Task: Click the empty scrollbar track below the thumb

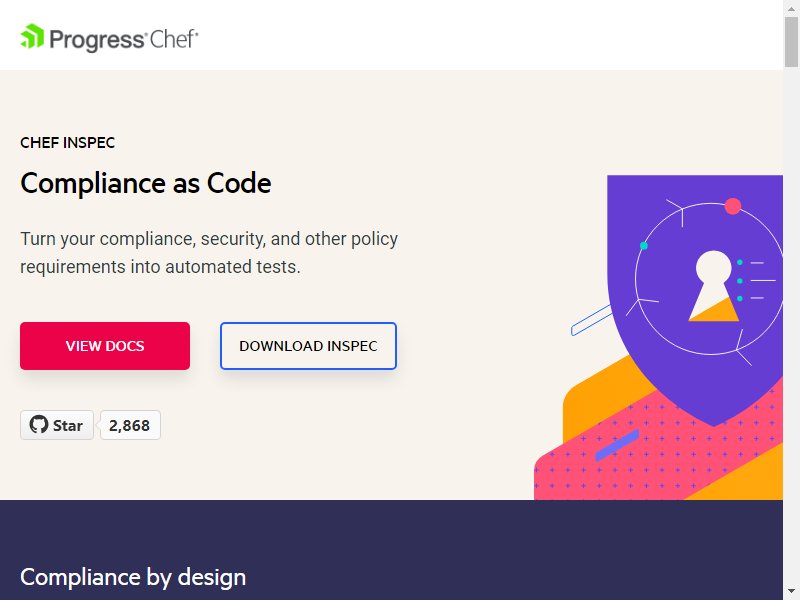Action: (x=791, y=327)
